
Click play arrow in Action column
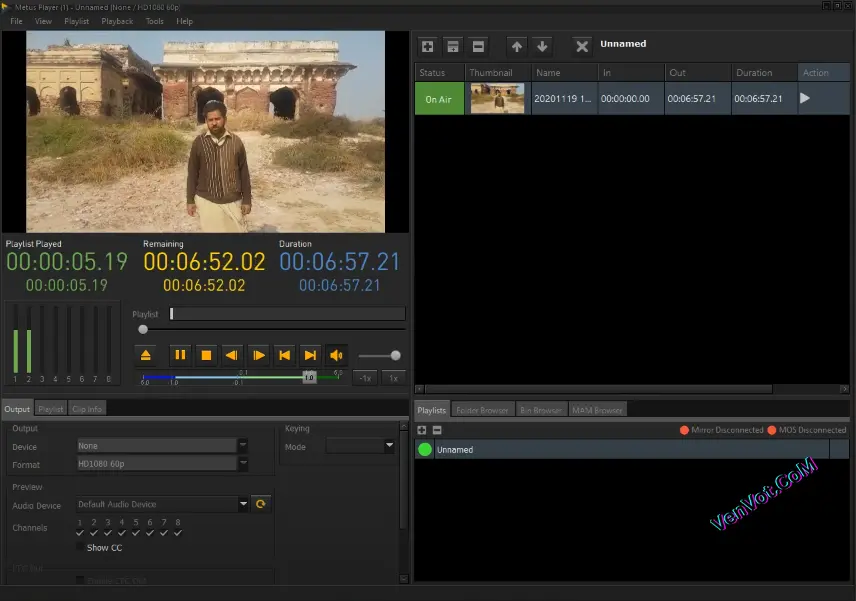coord(805,98)
